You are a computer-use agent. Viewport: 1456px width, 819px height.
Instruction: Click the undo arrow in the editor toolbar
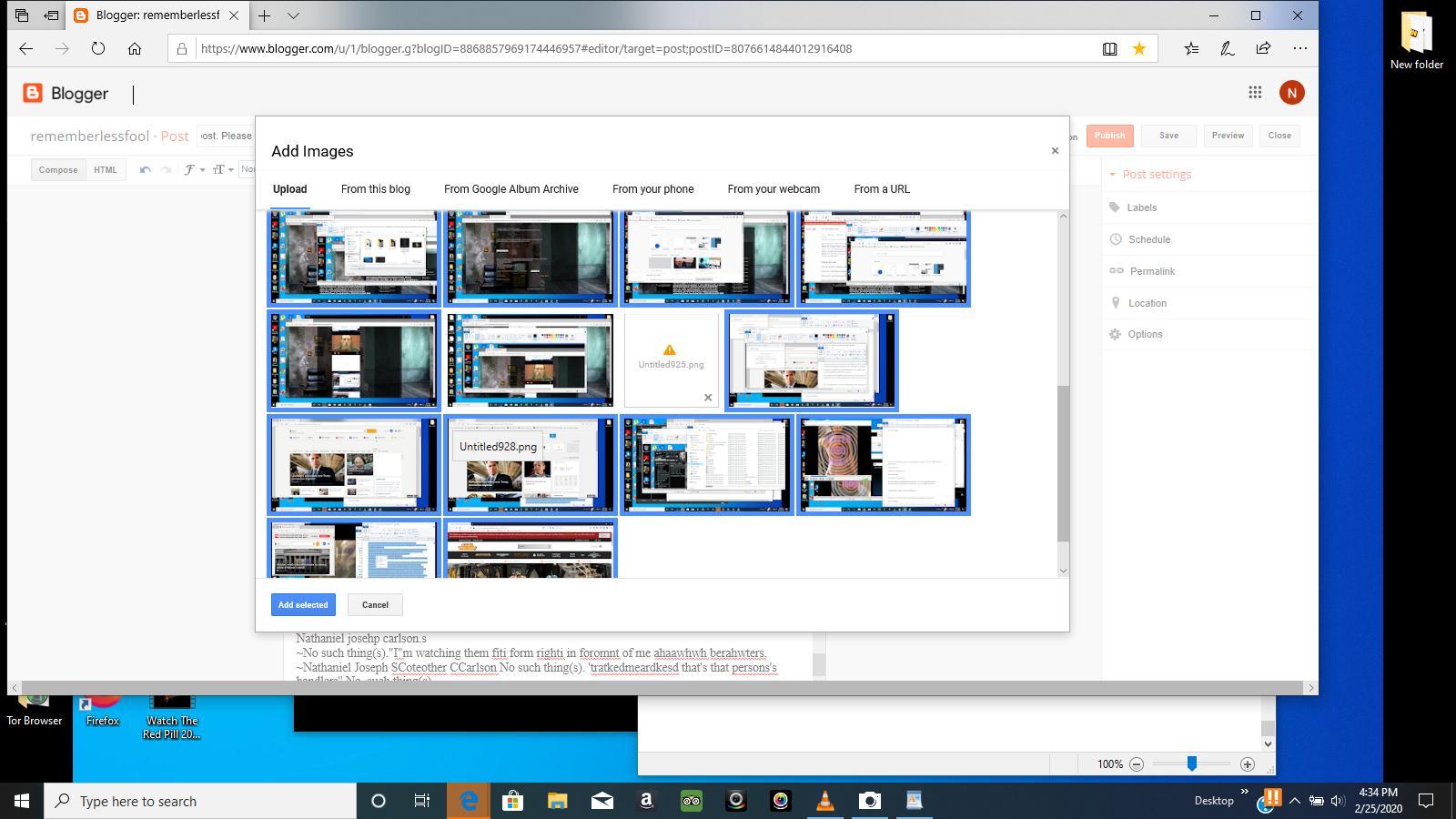tap(146, 170)
